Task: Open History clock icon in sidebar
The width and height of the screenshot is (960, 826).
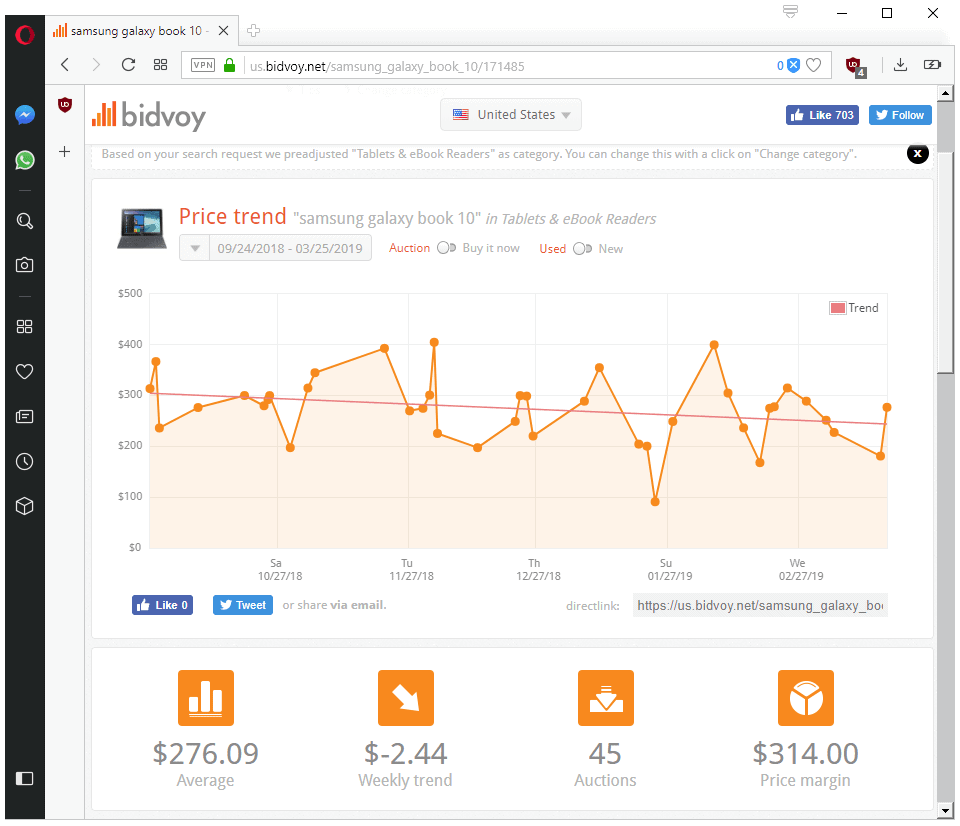Action: [25, 461]
